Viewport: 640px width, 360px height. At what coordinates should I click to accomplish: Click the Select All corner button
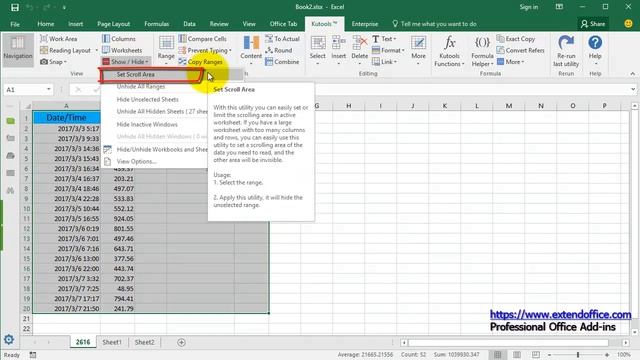pos(27,106)
